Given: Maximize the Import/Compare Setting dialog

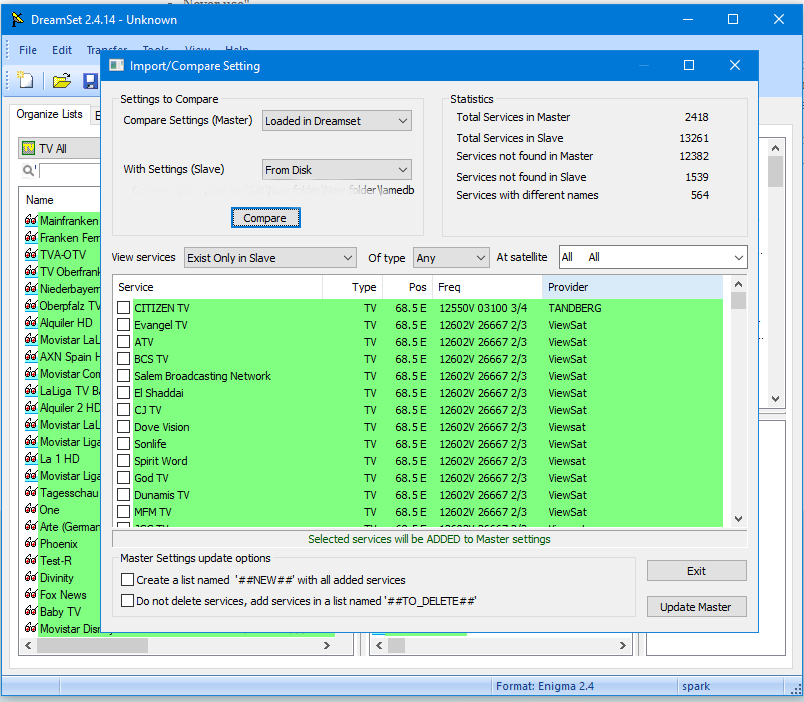Looking at the screenshot, I should point(689,65).
